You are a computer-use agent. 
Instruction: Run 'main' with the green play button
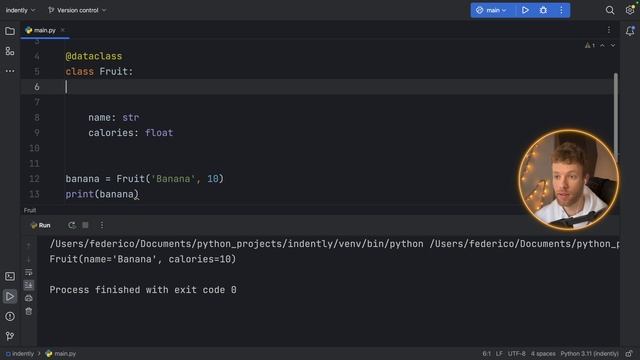[x=525, y=10]
